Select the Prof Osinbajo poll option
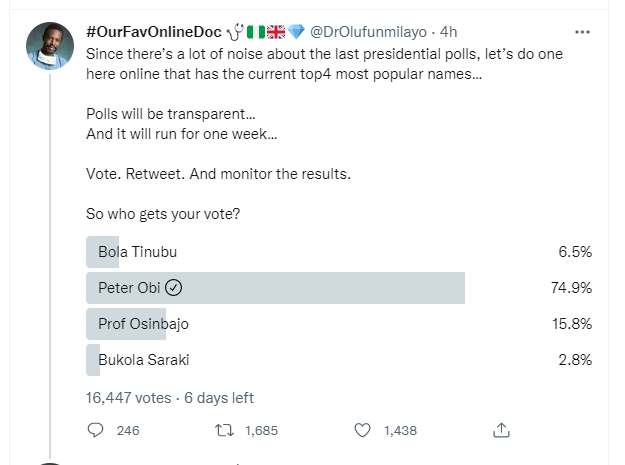This screenshot has height=465, width=625. [x=144, y=324]
